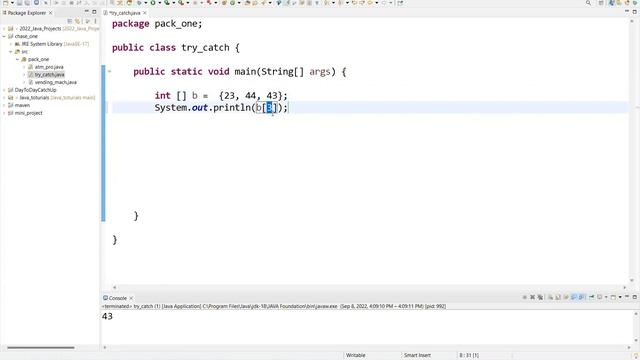Minimize the editor area
640x360 pixels.
click(x=627, y=11)
